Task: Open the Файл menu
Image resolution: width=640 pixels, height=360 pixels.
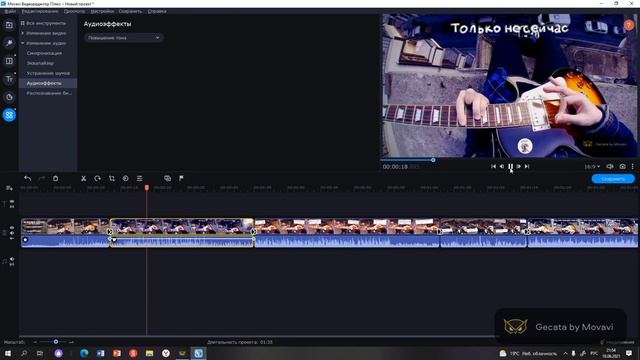Action: tap(10, 11)
